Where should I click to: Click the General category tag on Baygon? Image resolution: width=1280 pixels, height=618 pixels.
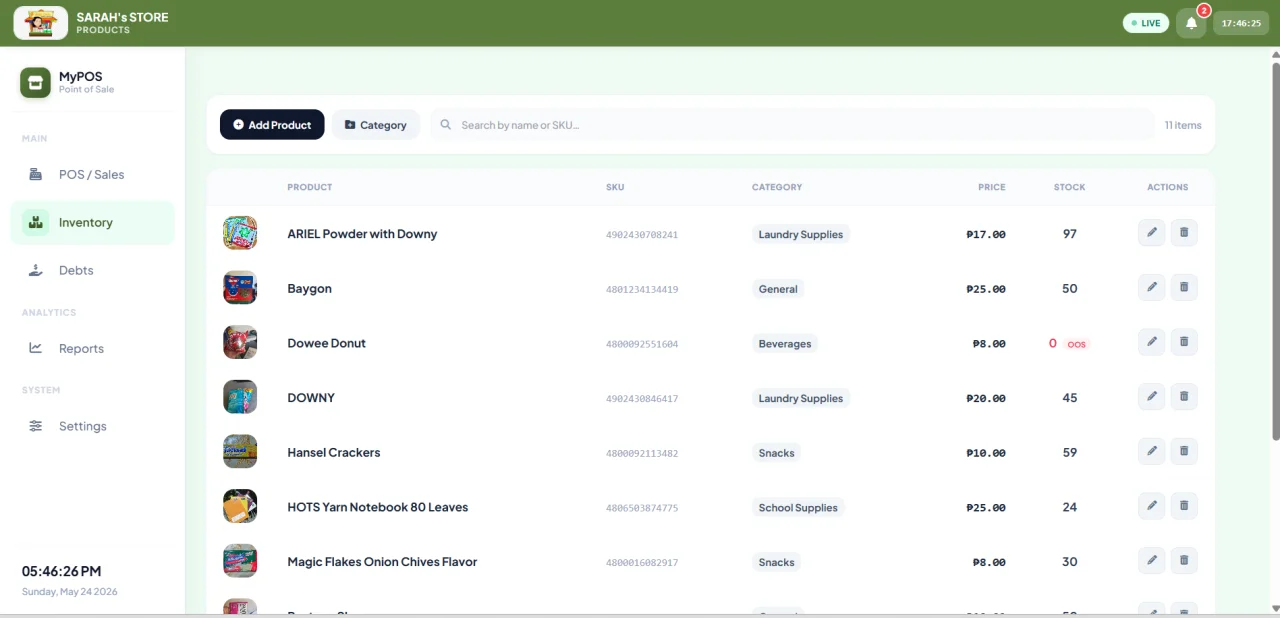[778, 289]
